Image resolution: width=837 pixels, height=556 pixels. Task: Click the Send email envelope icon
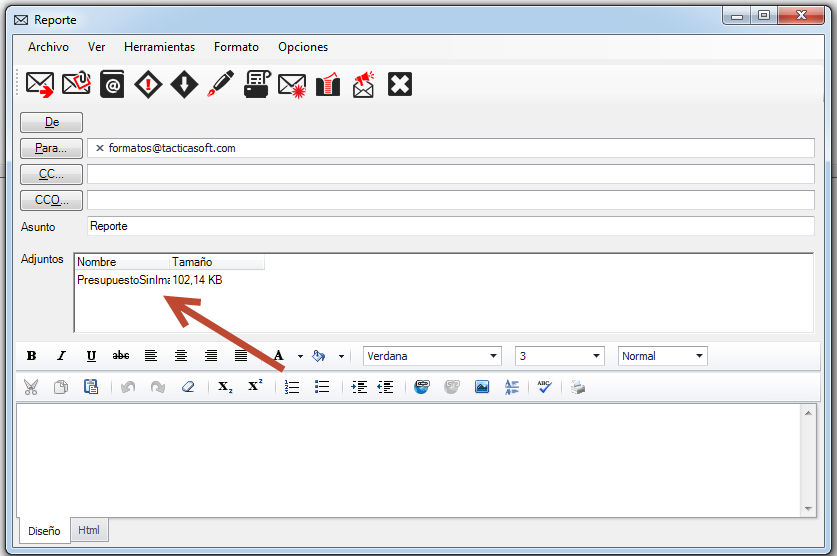40,84
